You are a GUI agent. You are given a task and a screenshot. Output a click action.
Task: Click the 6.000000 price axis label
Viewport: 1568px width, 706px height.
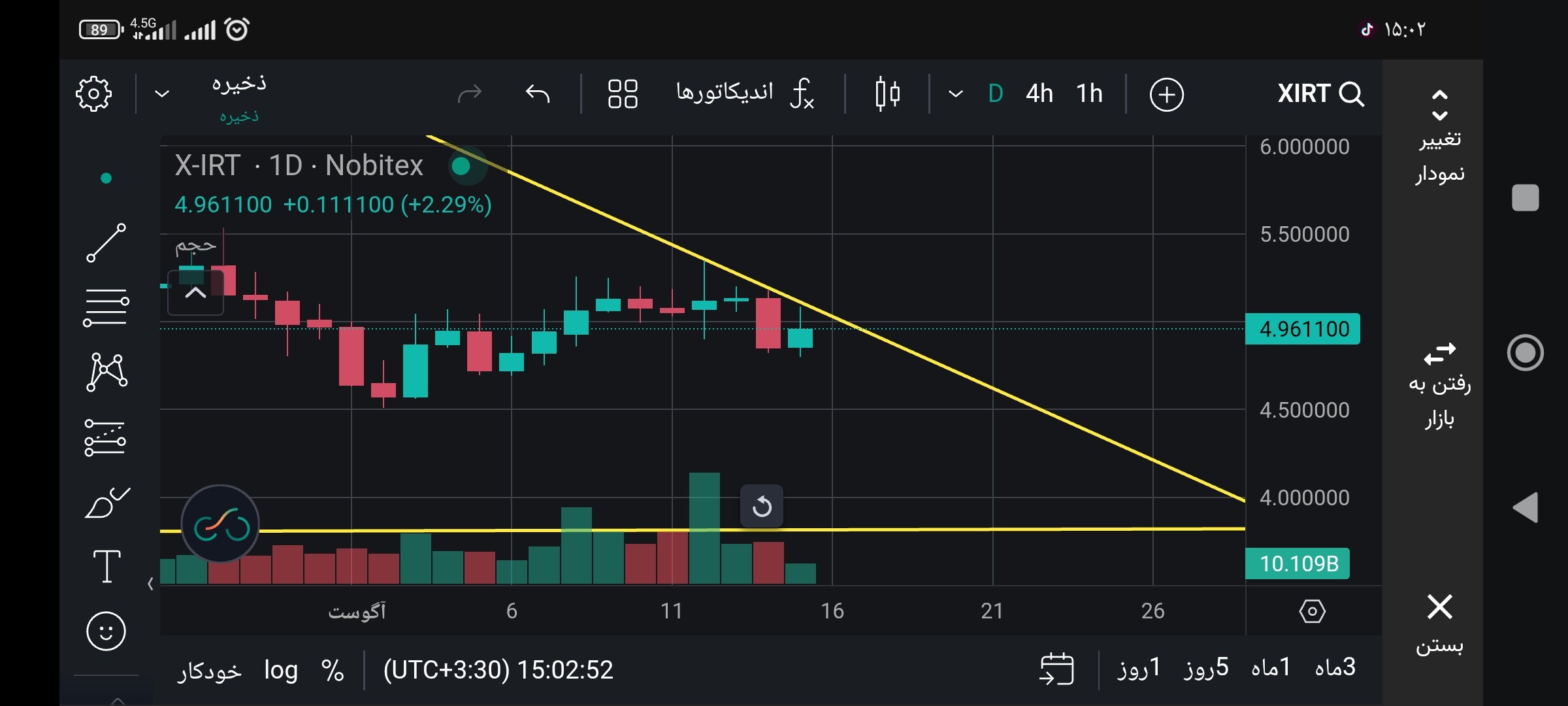1304,146
